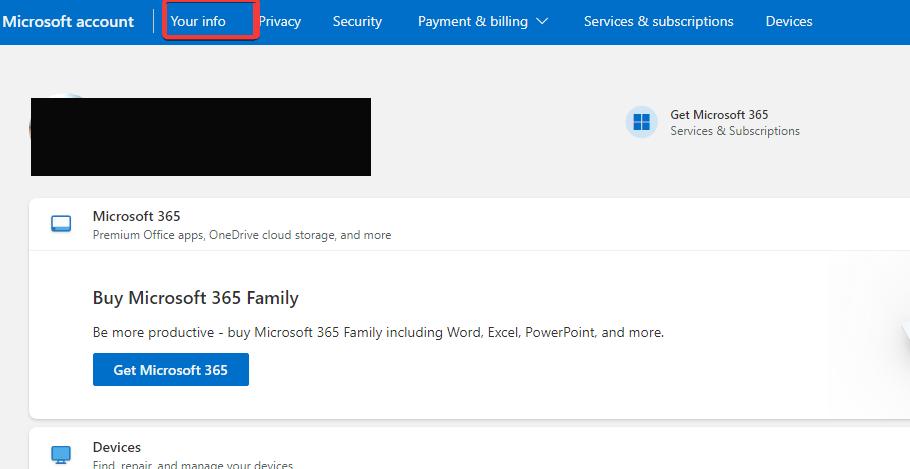Screen dimensions: 910x469
Task: Click the Be more productive description text
Action: click(378, 333)
